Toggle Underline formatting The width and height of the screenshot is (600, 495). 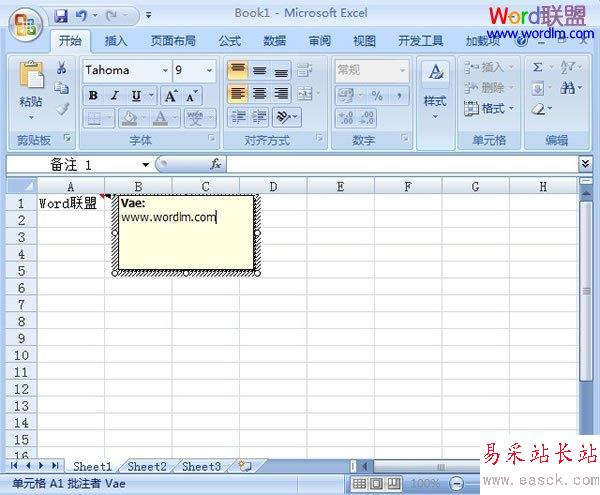[136, 96]
